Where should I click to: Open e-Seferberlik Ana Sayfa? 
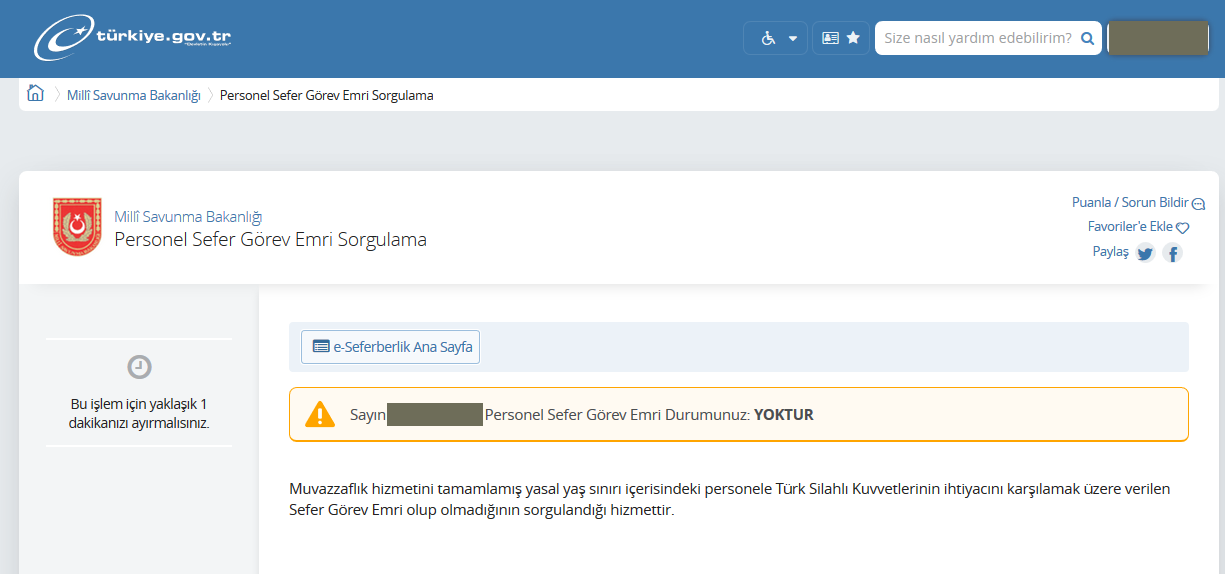391,347
